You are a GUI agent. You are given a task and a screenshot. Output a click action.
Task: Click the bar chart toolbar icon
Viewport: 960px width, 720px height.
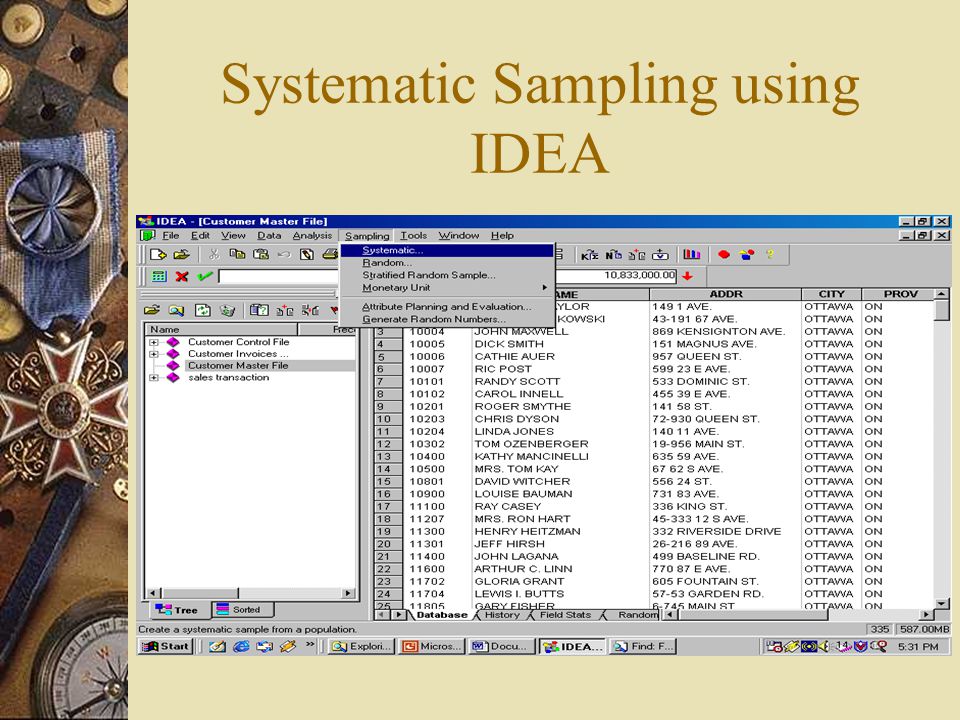pos(692,255)
